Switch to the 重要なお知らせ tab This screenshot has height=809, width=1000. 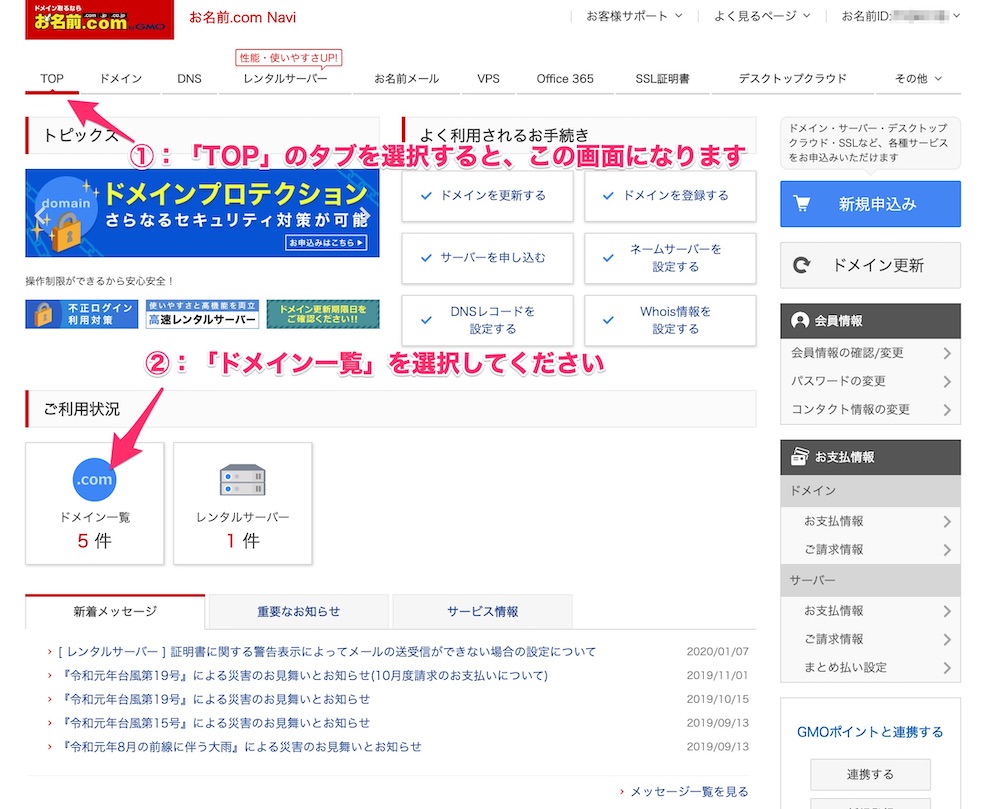coord(298,611)
